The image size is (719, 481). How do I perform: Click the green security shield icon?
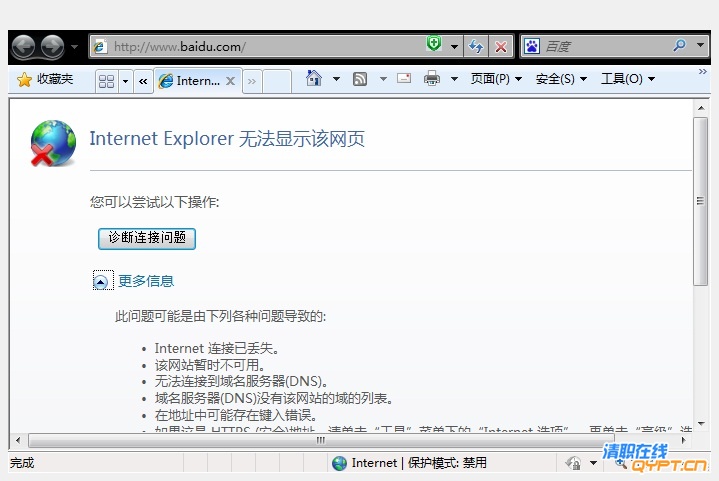tap(434, 44)
